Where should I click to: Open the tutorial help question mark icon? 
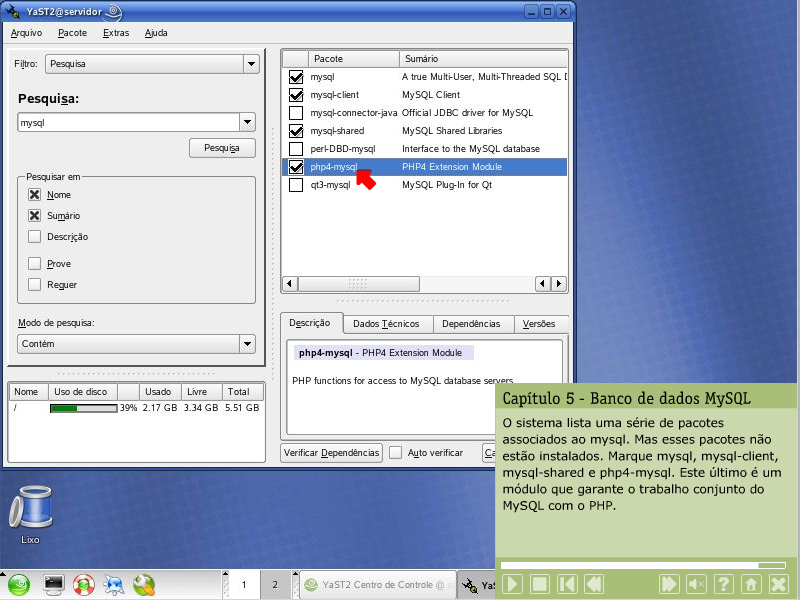724,584
